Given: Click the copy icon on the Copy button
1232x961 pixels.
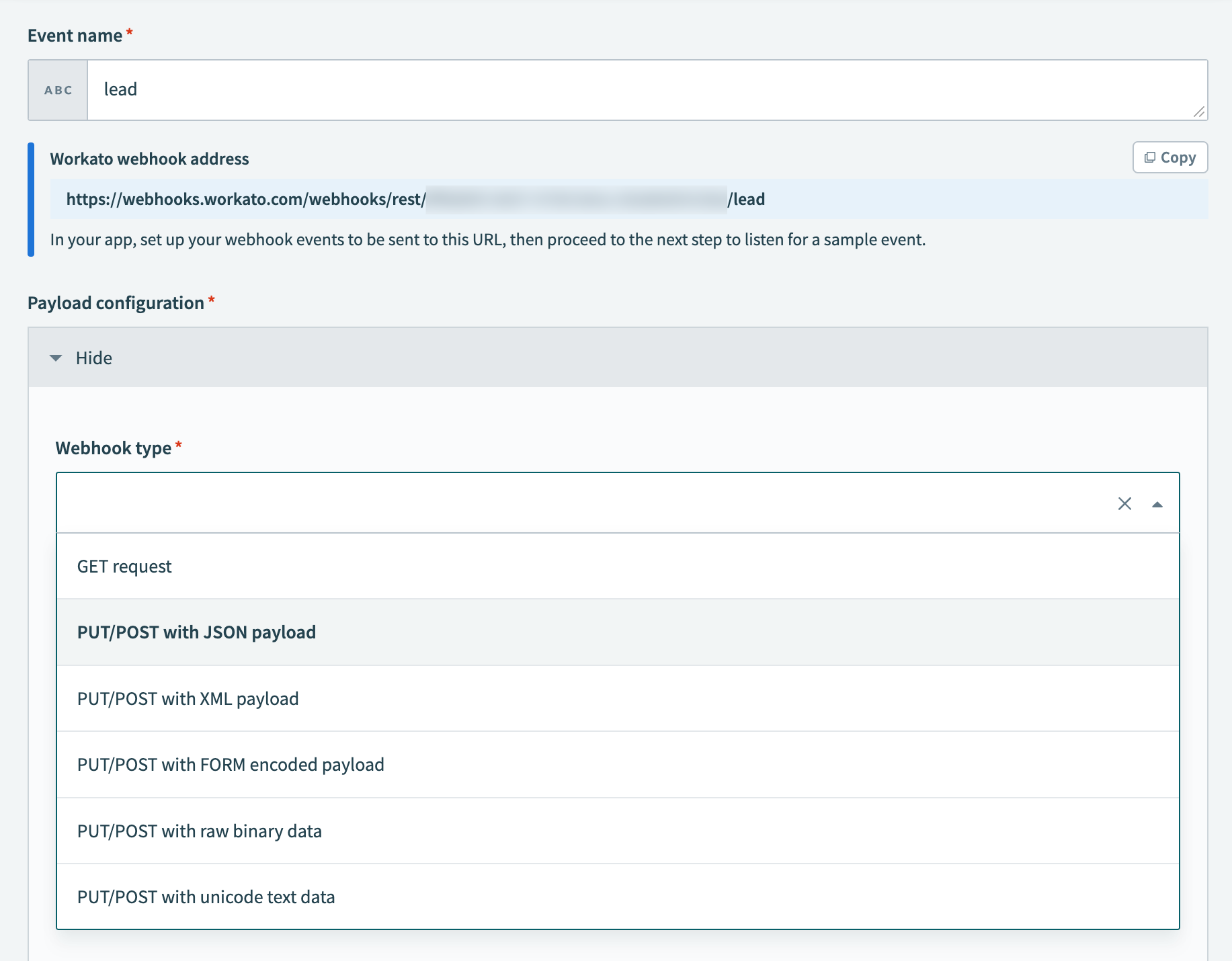Looking at the screenshot, I should click(x=1150, y=157).
